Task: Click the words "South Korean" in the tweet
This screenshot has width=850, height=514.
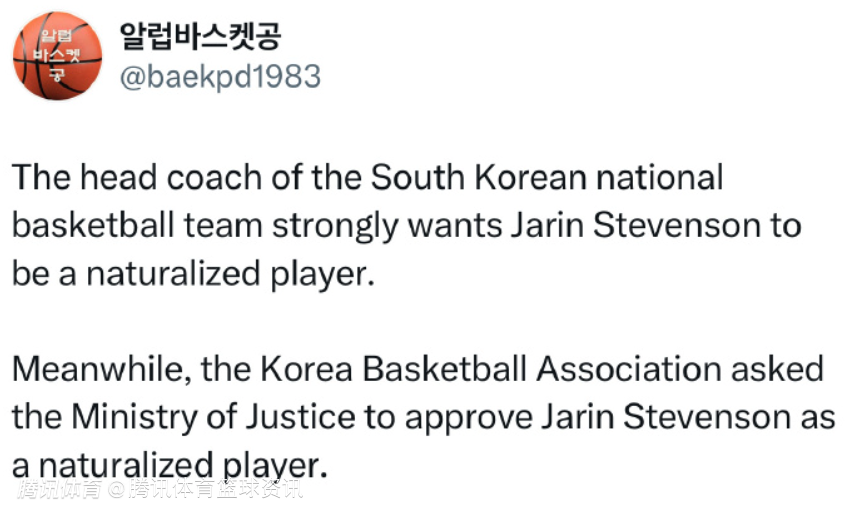Action: coord(479,177)
